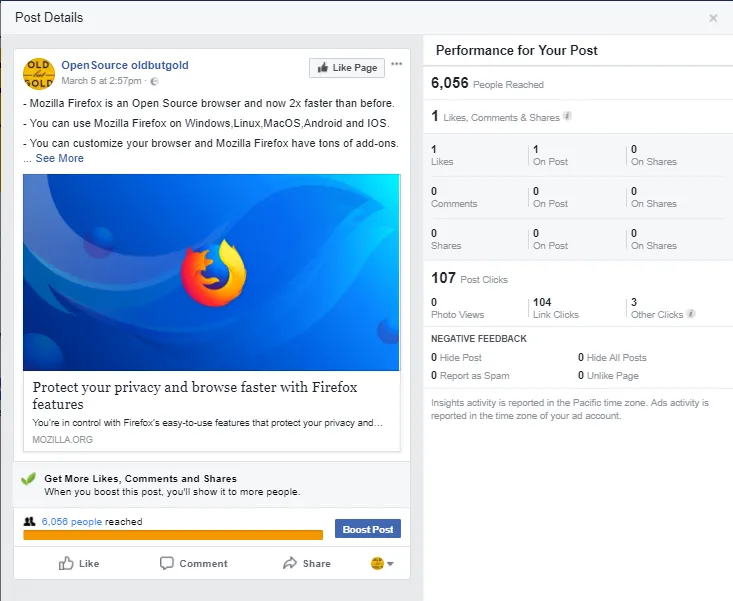Viewport: 733px width, 601px height.
Task: Click the 107 Post Clicks statistic
Action: pos(469,278)
